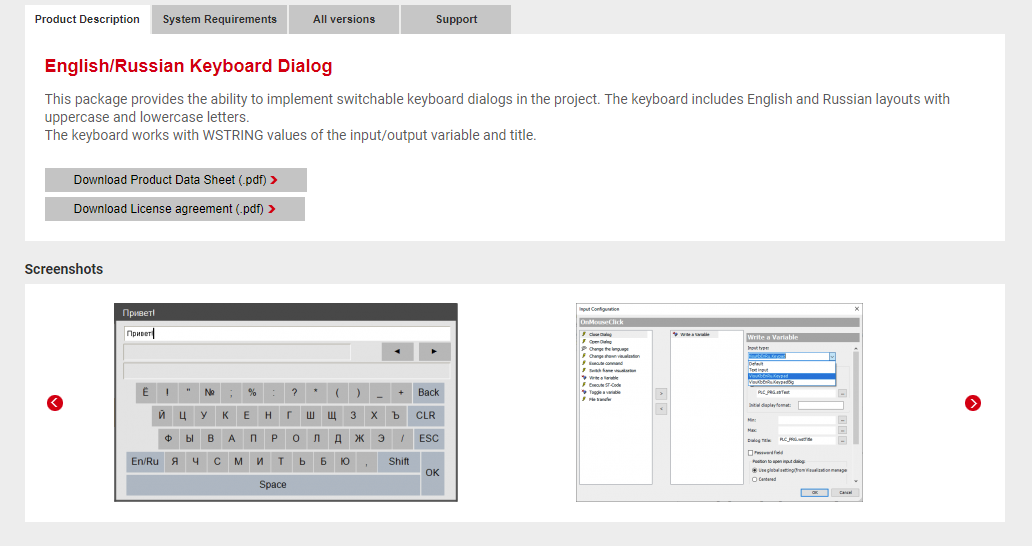Open the Russian keyboard dialog screenshot
The width and height of the screenshot is (1032, 546).
(286, 402)
